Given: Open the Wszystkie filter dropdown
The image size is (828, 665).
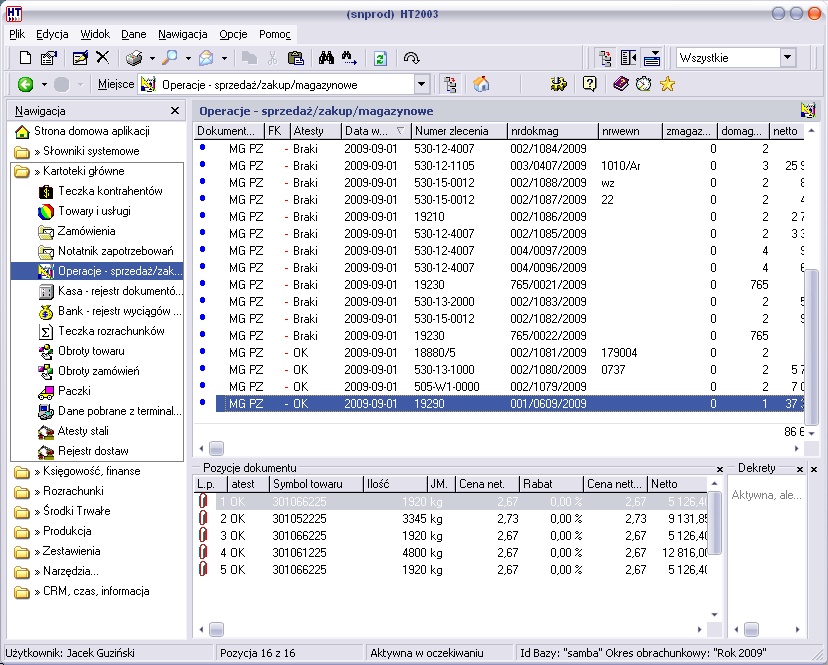Looking at the screenshot, I should (x=787, y=58).
